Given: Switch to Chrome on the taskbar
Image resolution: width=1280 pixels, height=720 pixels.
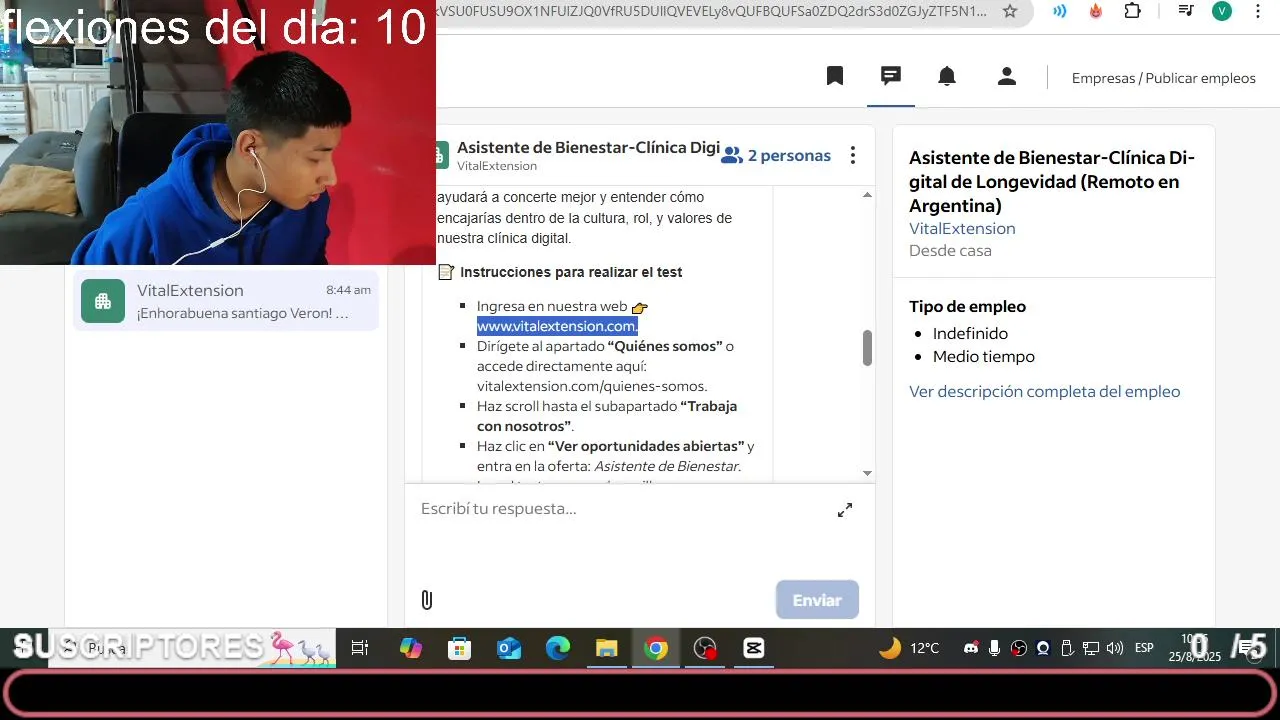Looking at the screenshot, I should [x=655, y=648].
